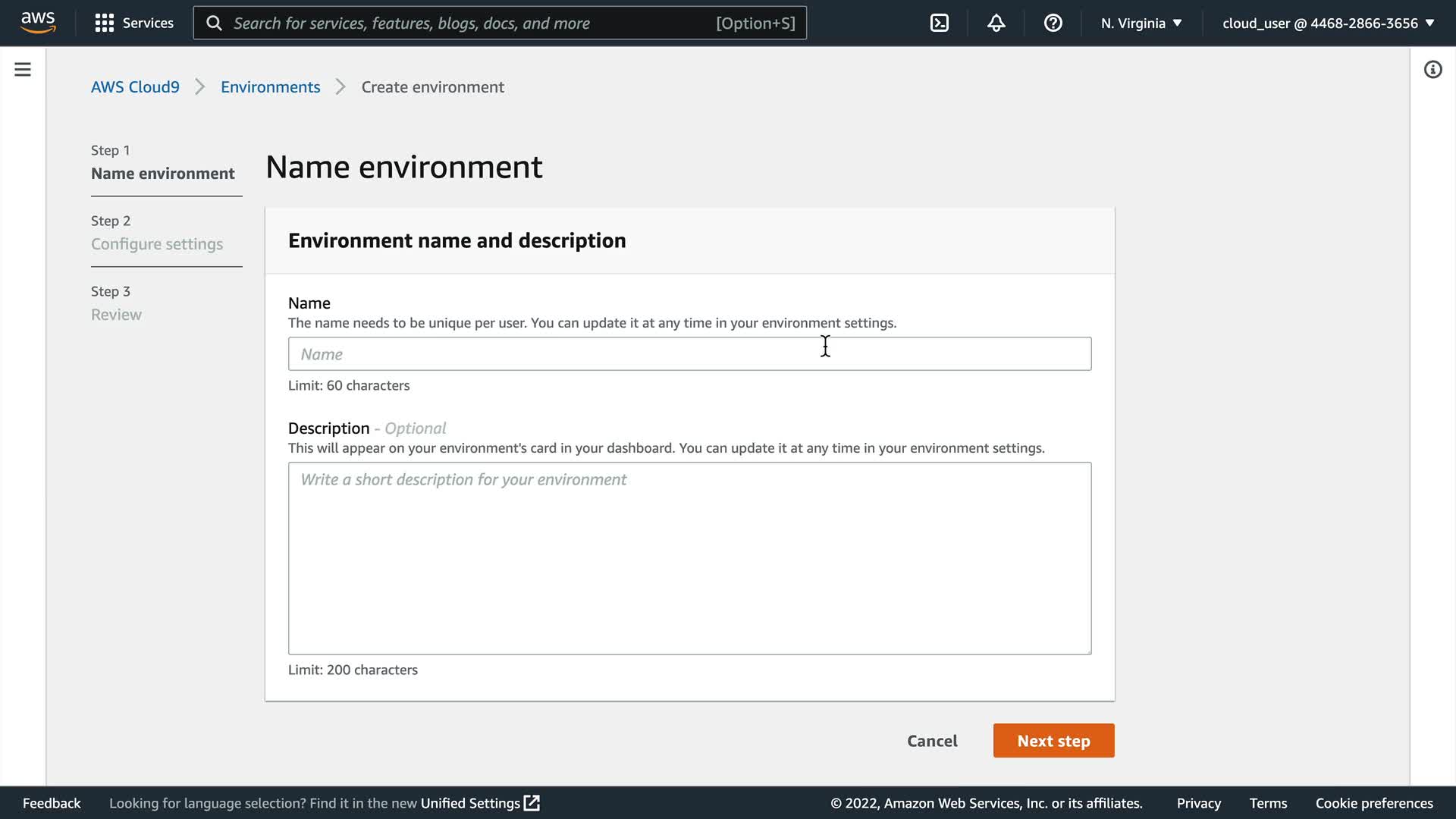Go to the AWS Cloud9 breadcrumb

[135, 87]
